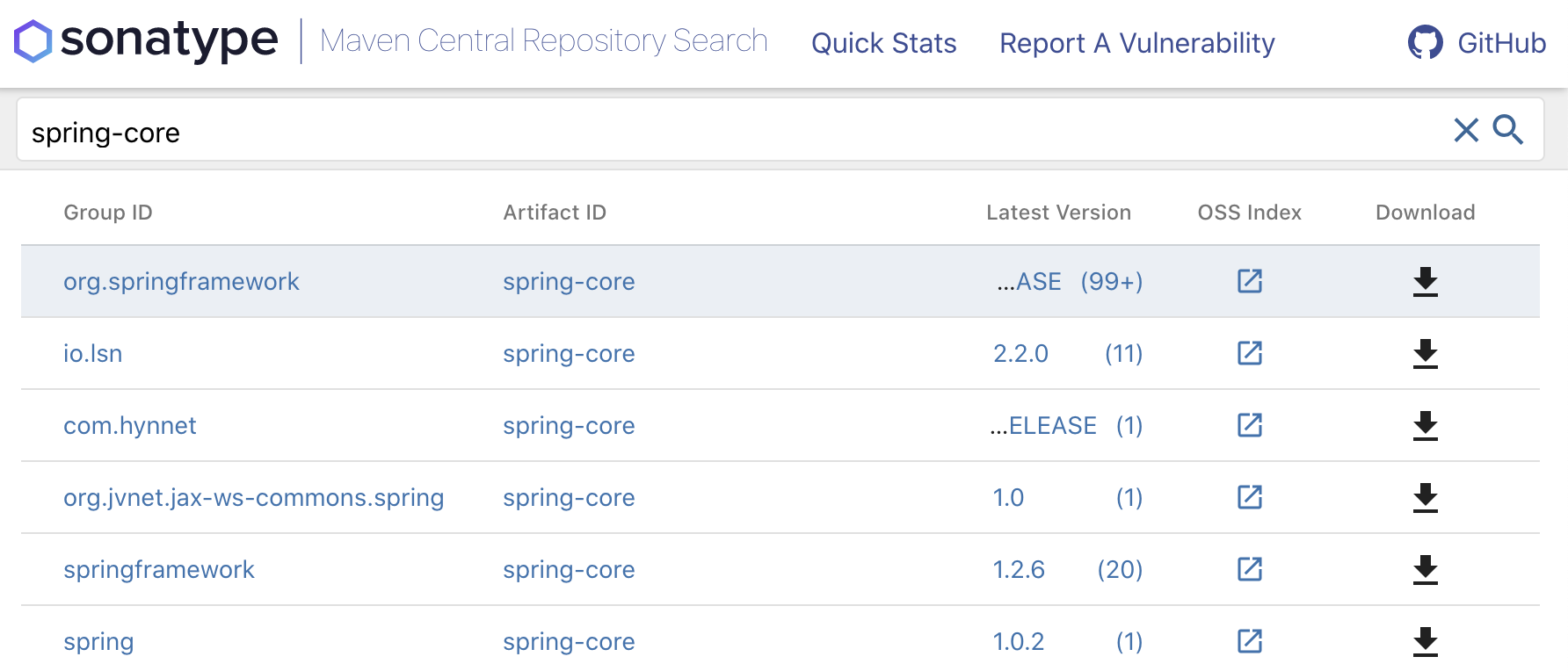Screen dimensions: 1568x671
Task: Open Report A Vulnerability page
Action: point(1137,43)
